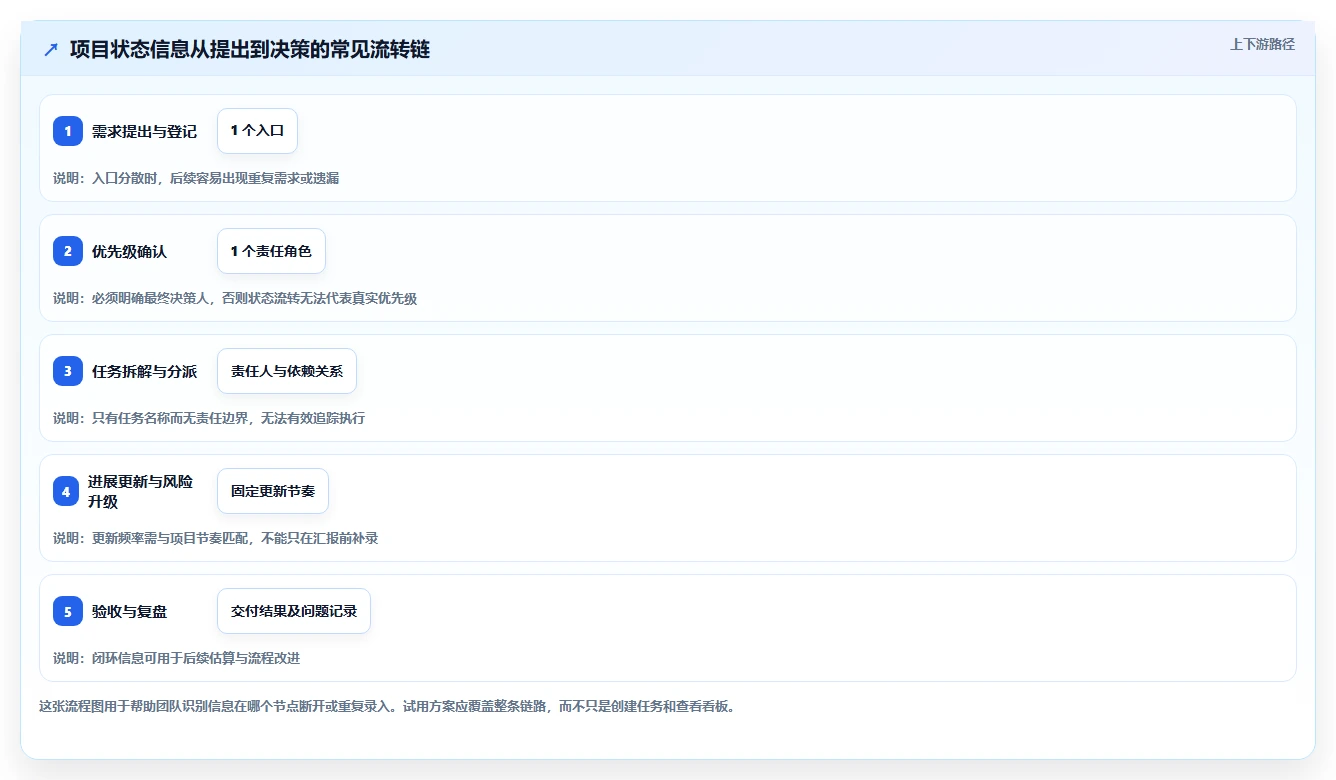Screen dimensions: 1336x780
Task: Click the step name '需求提出与登记'
Action: (144, 131)
